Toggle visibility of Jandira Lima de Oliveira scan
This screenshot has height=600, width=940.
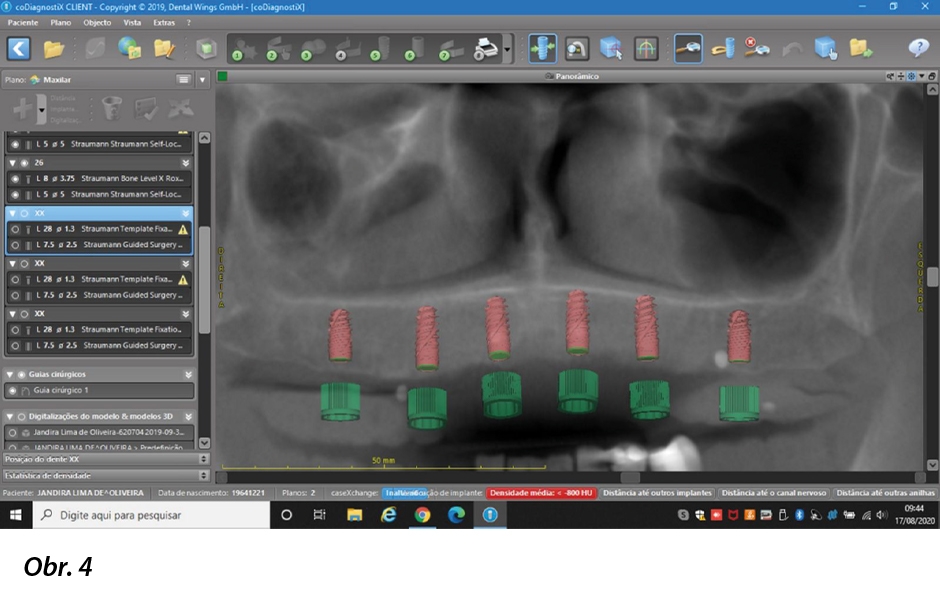13,432
